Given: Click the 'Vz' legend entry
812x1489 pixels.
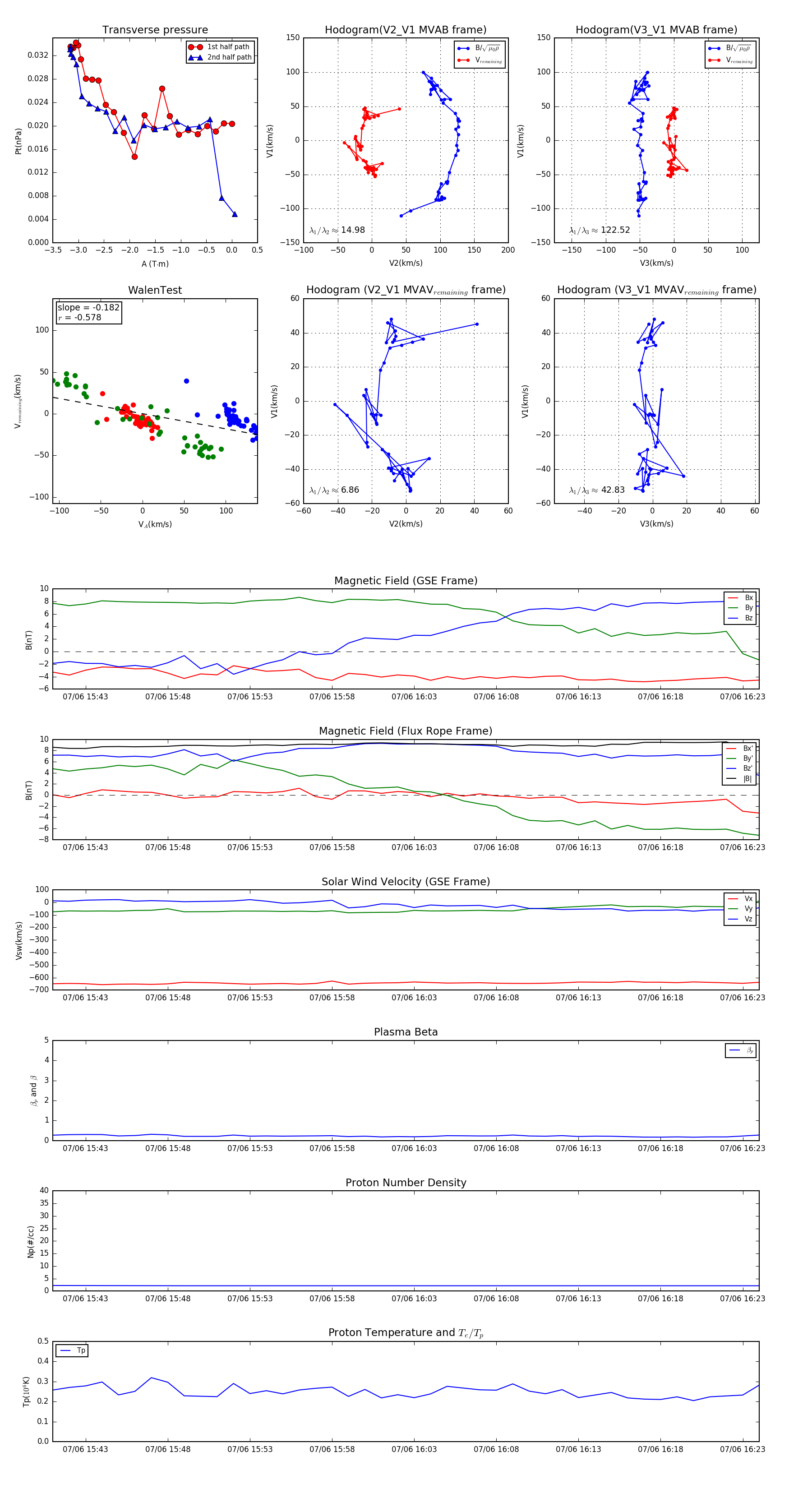Looking at the screenshot, I should pos(740,919).
